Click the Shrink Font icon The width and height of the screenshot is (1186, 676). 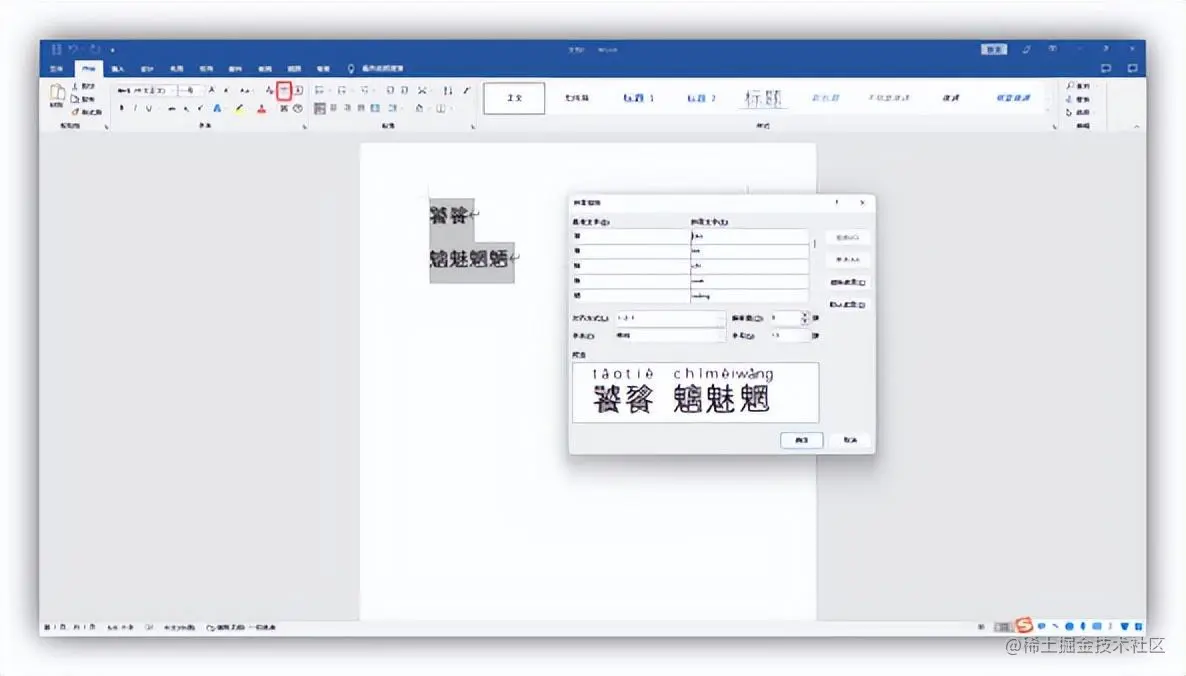(226, 90)
